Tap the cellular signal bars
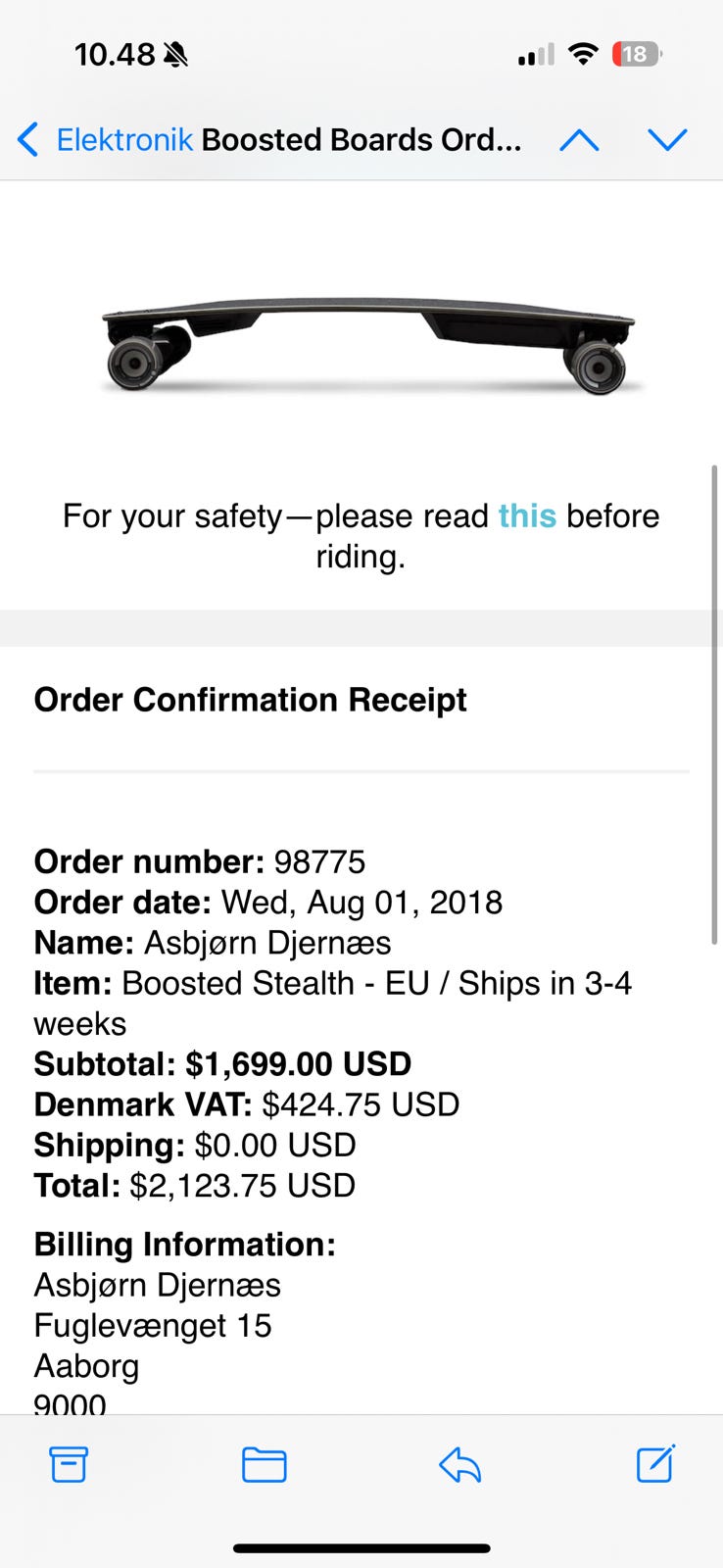This screenshot has width=723, height=1568. pyautogui.click(x=536, y=55)
